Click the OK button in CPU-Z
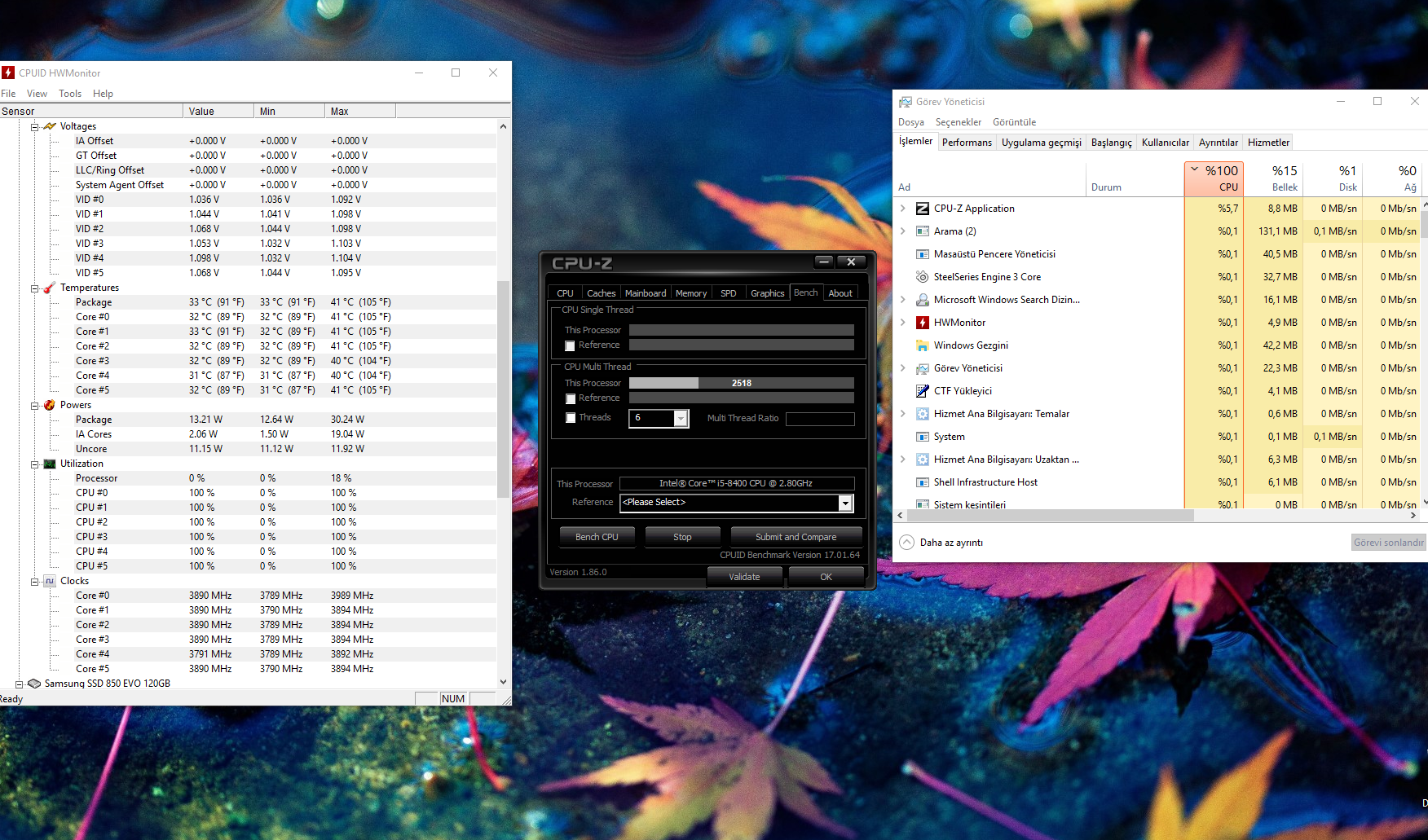1428x840 pixels. pos(826,577)
